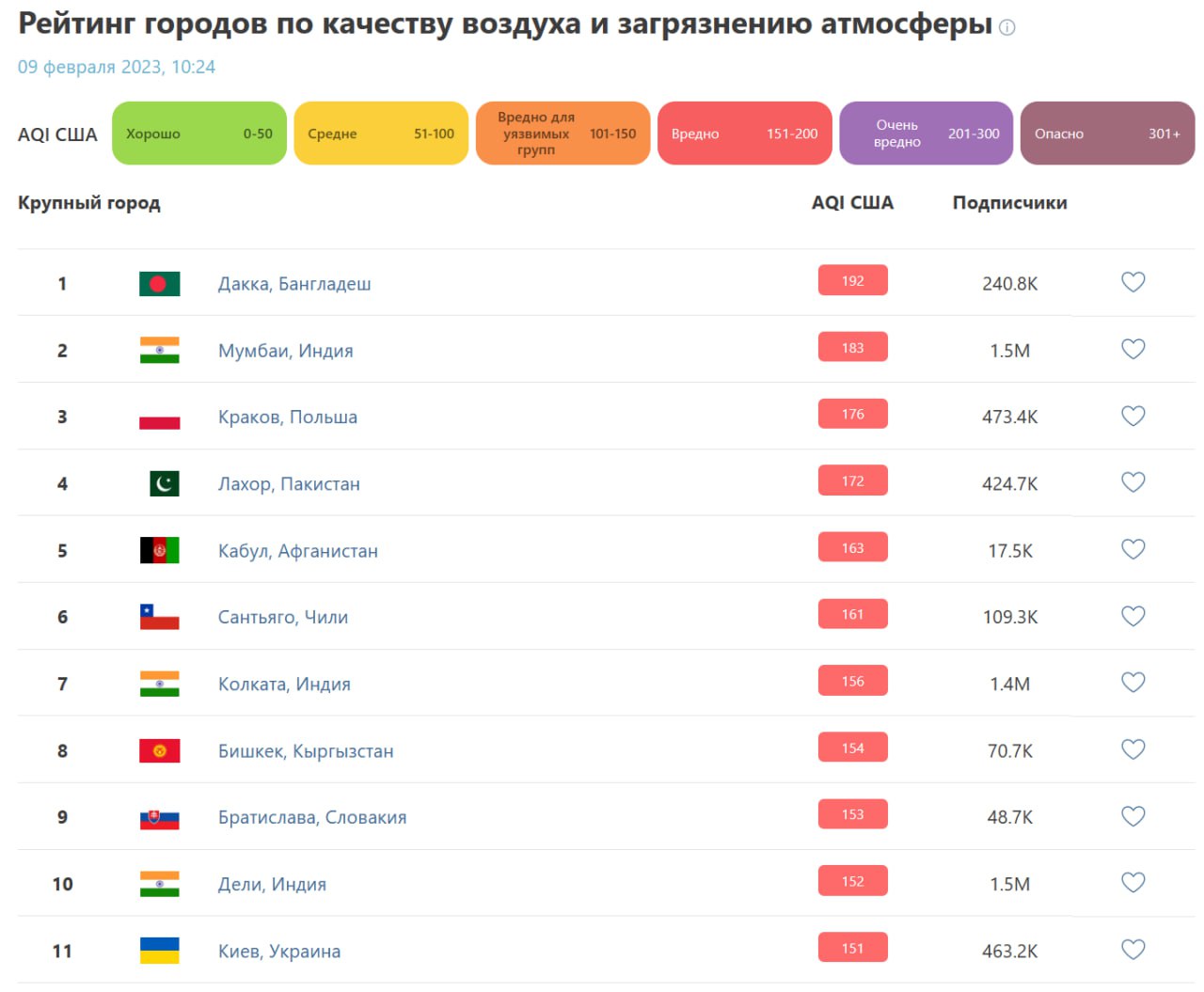The width and height of the screenshot is (1204, 992).
Task: Open the Киев, Украина city link
Action: coord(279,952)
